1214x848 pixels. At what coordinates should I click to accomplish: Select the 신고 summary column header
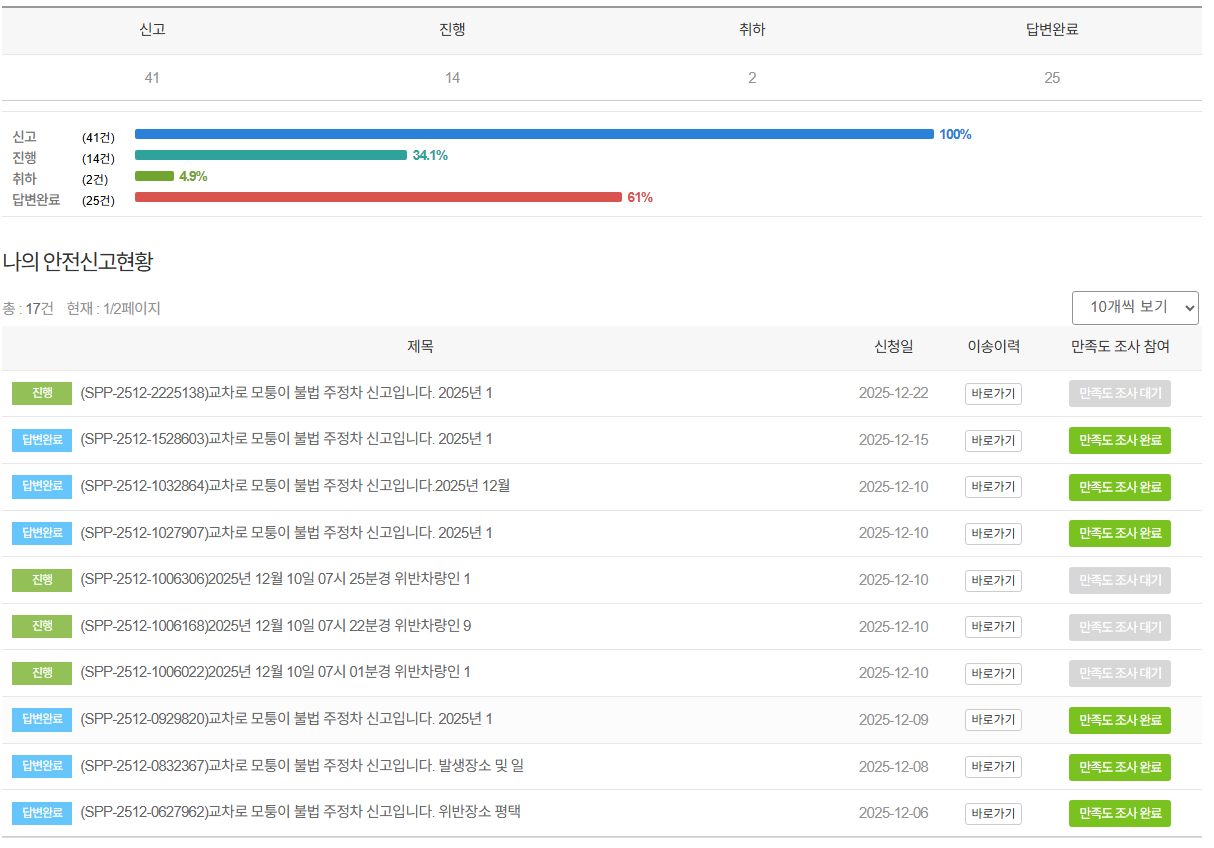[x=152, y=30]
